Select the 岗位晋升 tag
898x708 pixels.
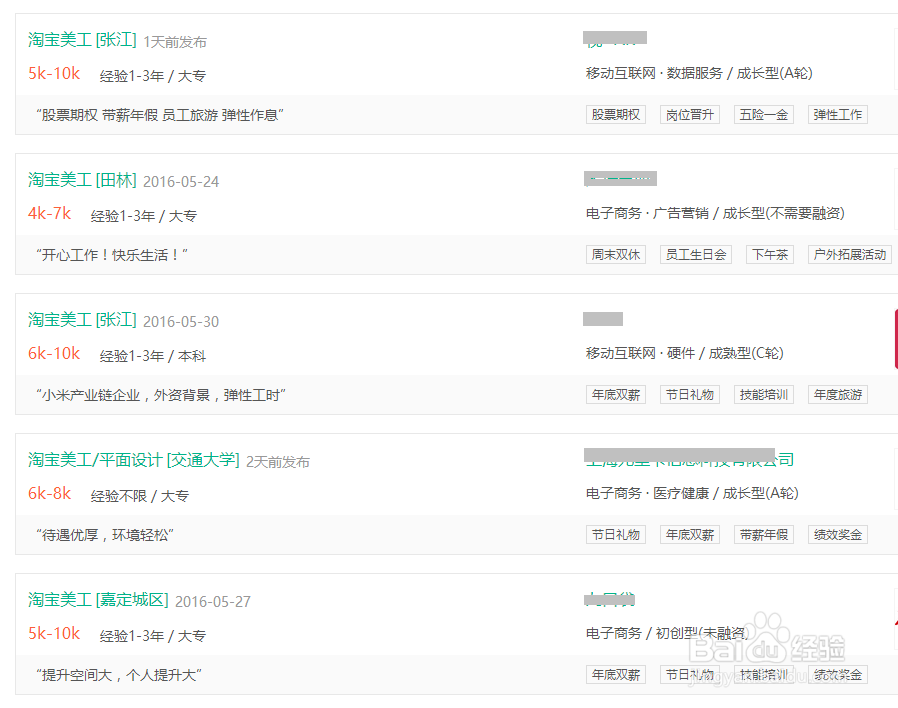(689, 114)
